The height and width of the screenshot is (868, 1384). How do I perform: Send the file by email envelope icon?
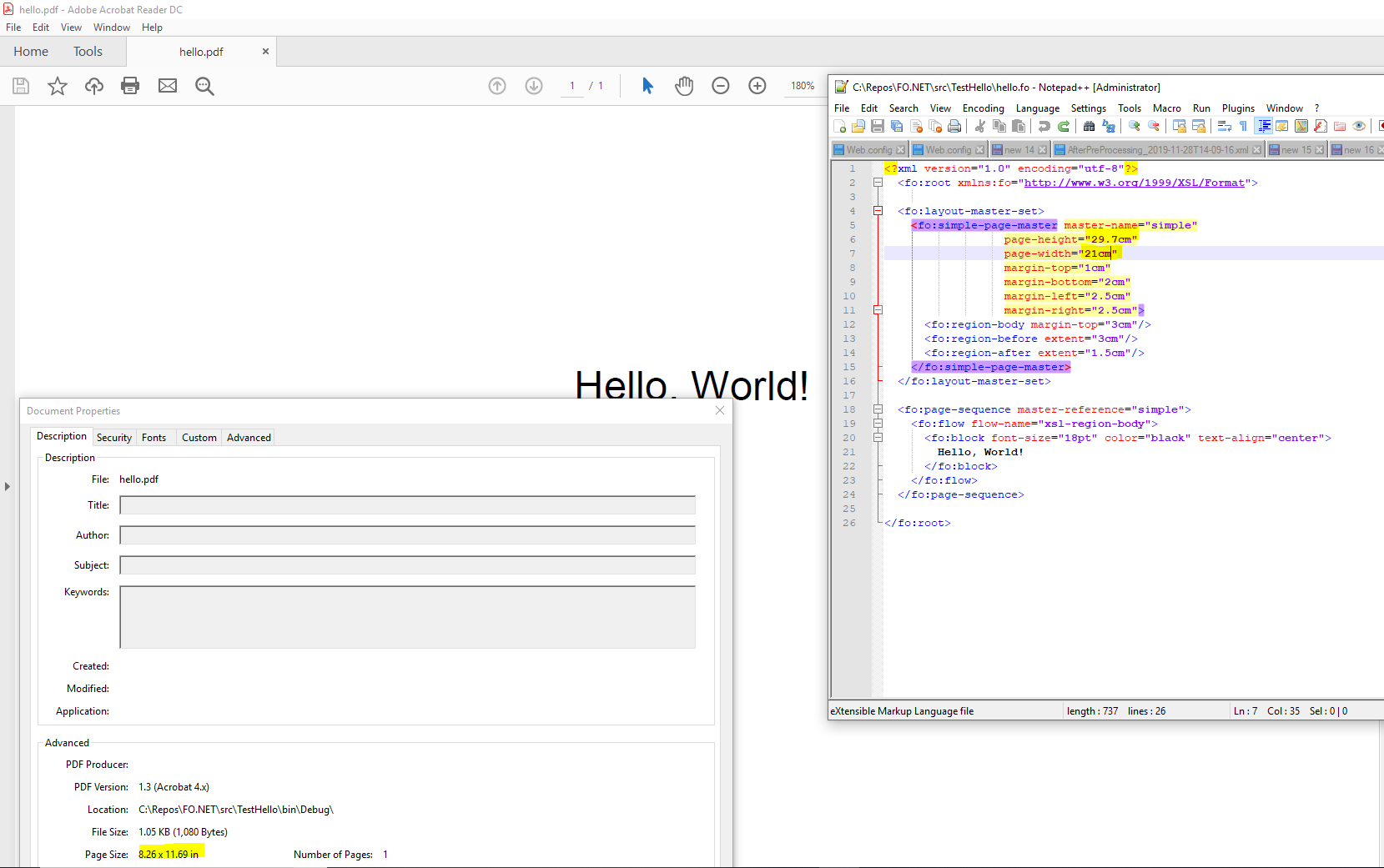[x=168, y=86]
